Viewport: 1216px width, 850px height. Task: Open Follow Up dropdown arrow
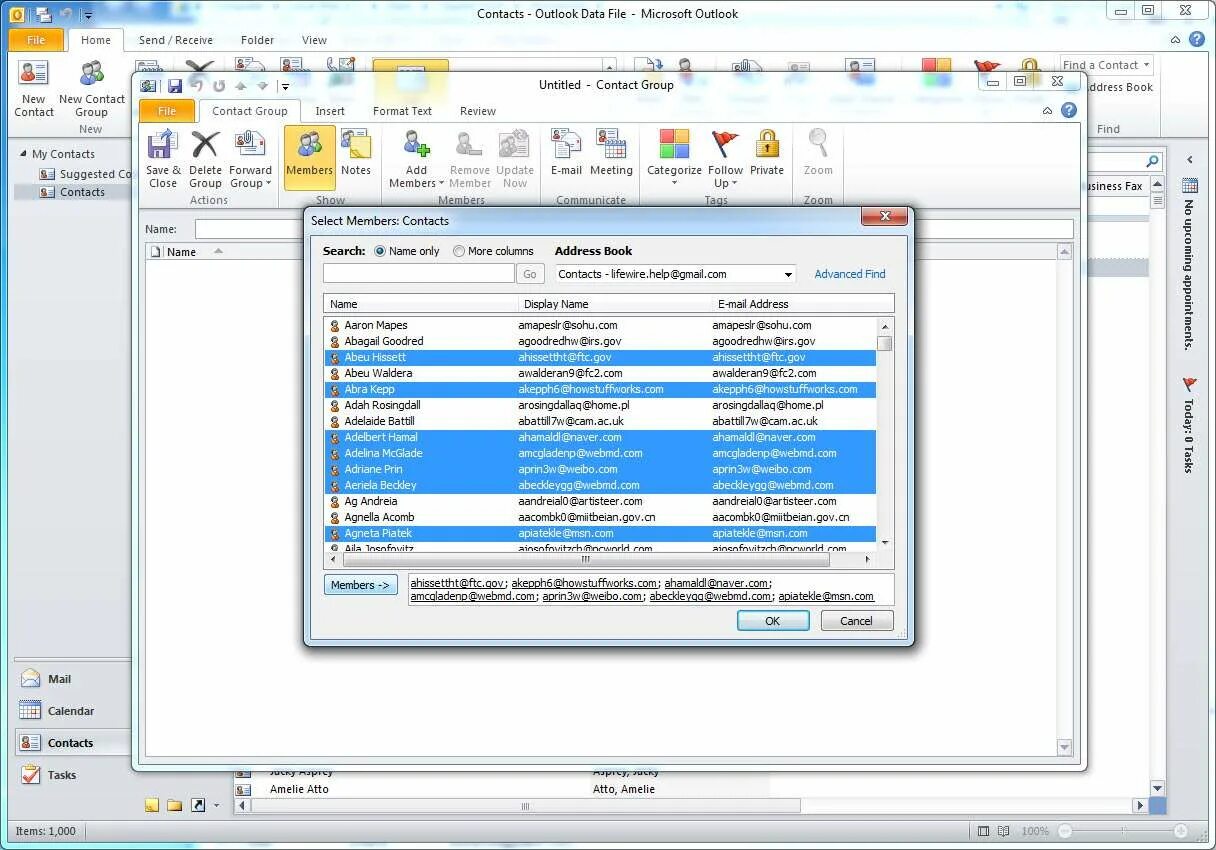coord(734,184)
